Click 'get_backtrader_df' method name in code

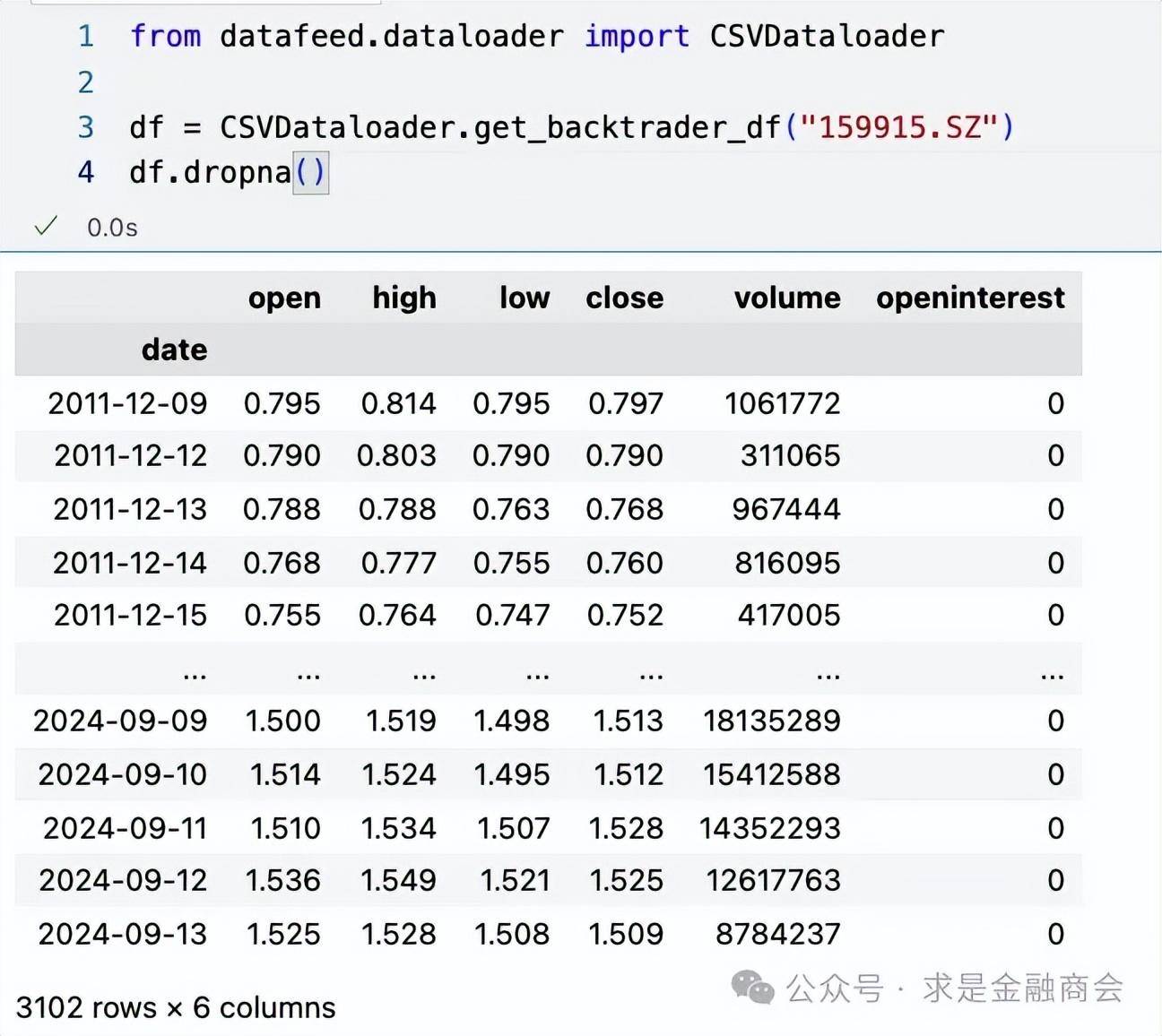[x=628, y=127]
